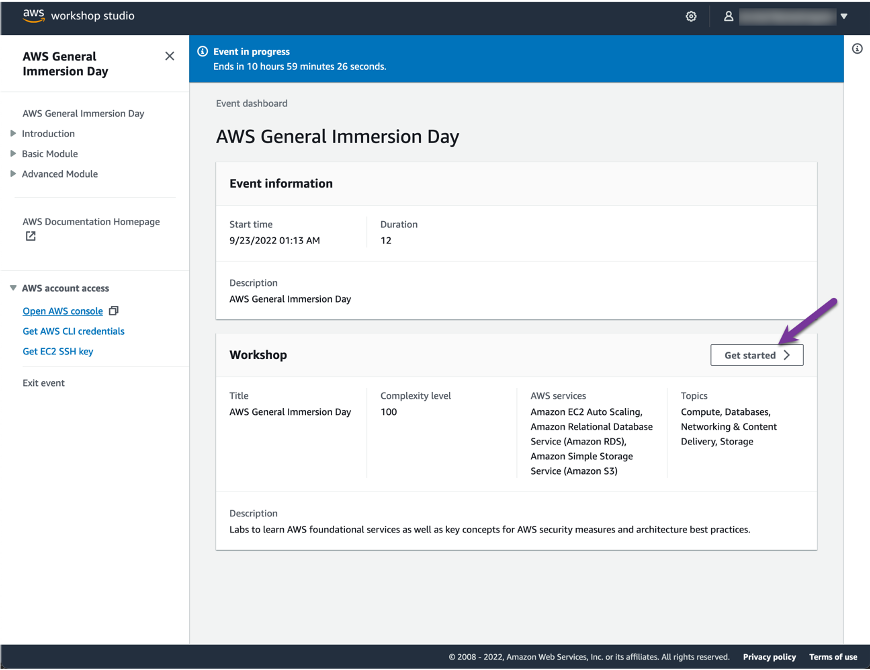870x670 pixels.
Task: Click the AWS workshop studio logo
Action: [x=78, y=16]
